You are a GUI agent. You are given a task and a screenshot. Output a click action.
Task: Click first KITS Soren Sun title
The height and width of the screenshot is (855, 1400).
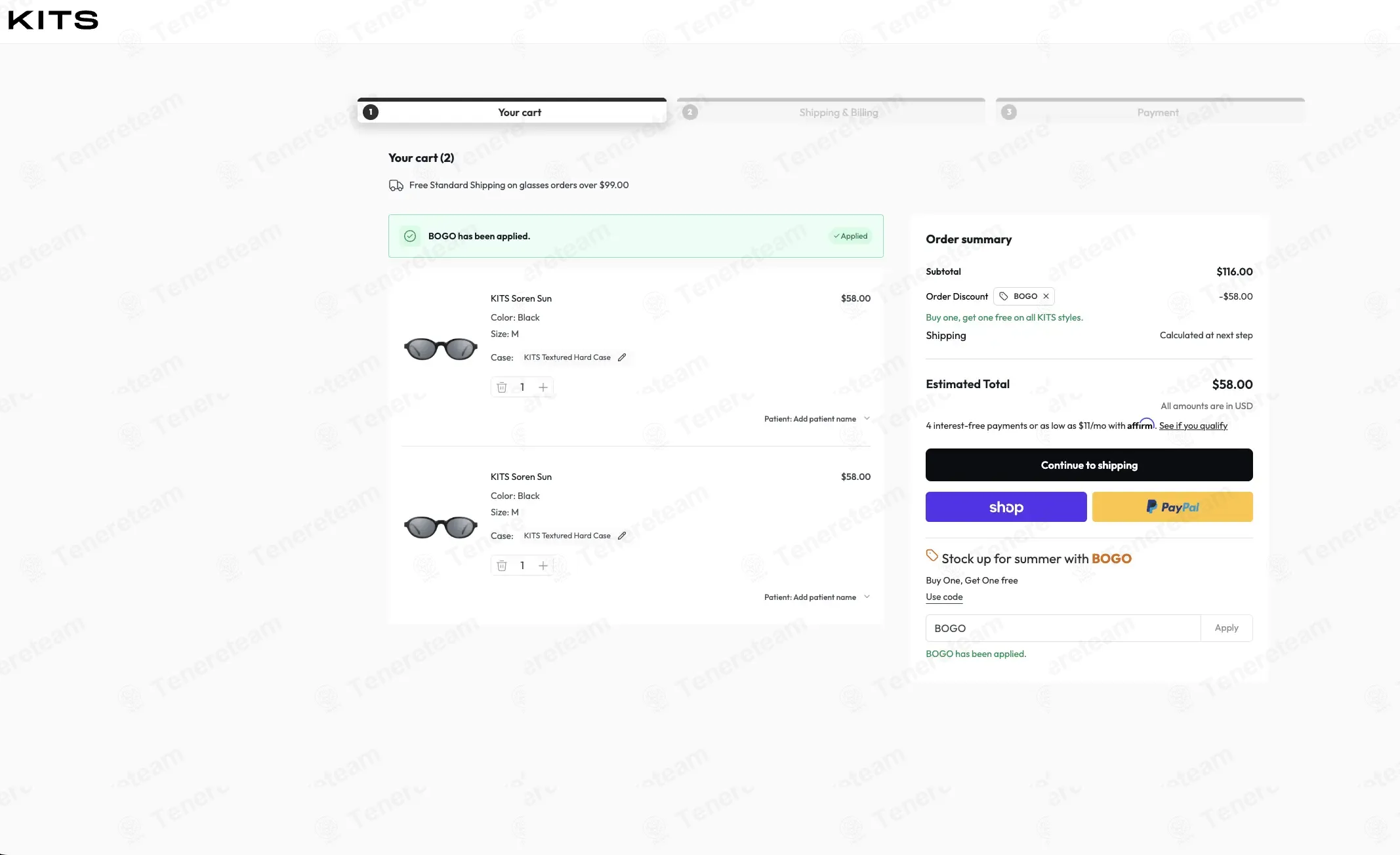521,298
